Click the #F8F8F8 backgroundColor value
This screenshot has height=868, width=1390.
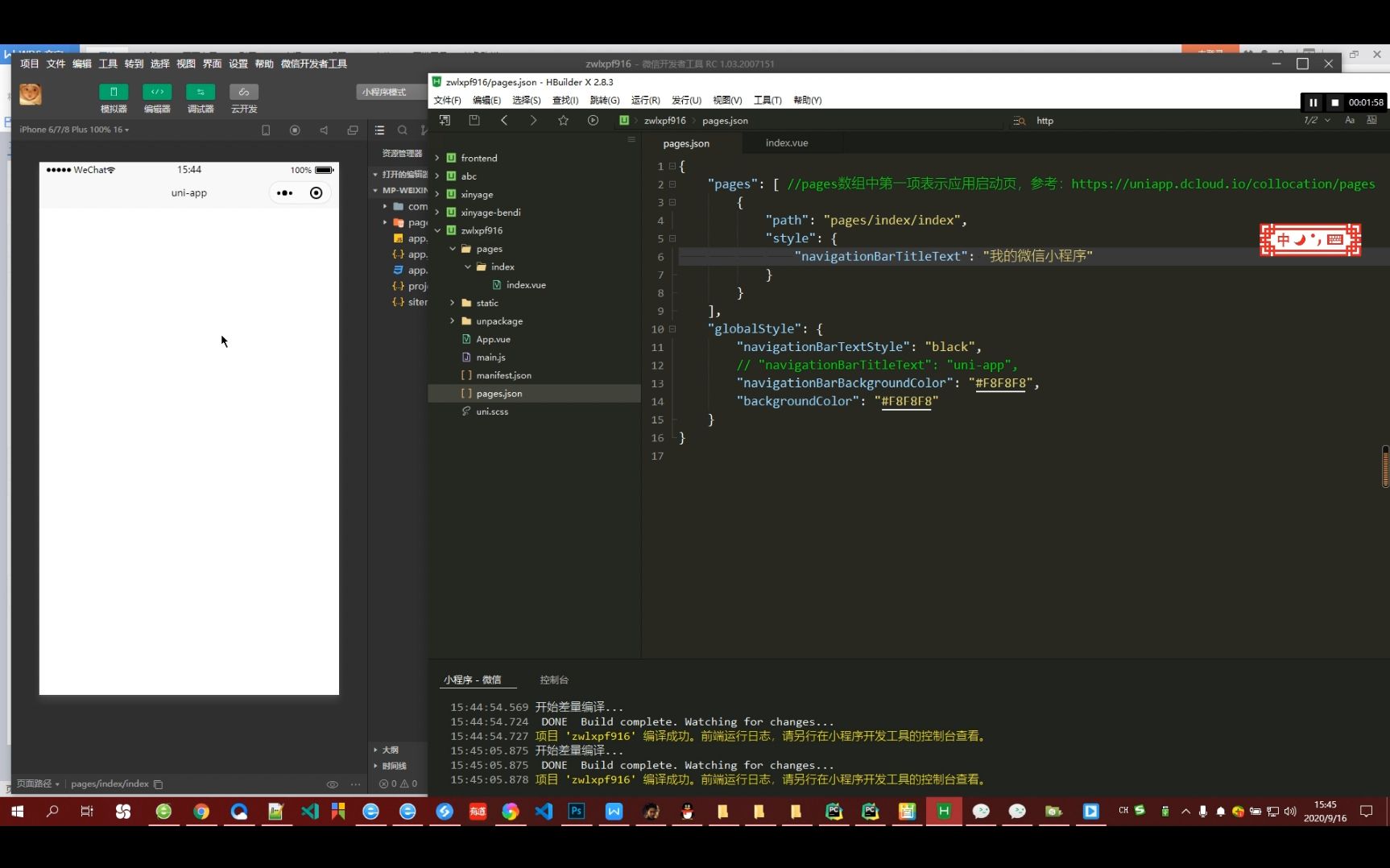click(x=906, y=402)
